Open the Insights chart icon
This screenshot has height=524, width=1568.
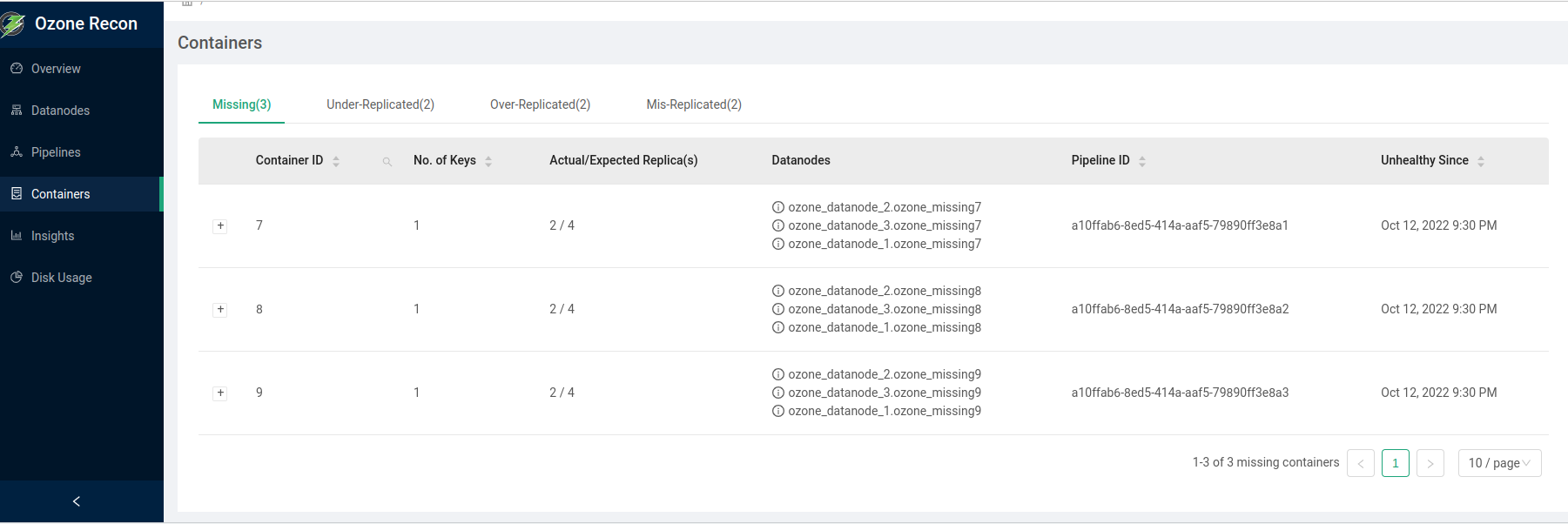point(17,235)
